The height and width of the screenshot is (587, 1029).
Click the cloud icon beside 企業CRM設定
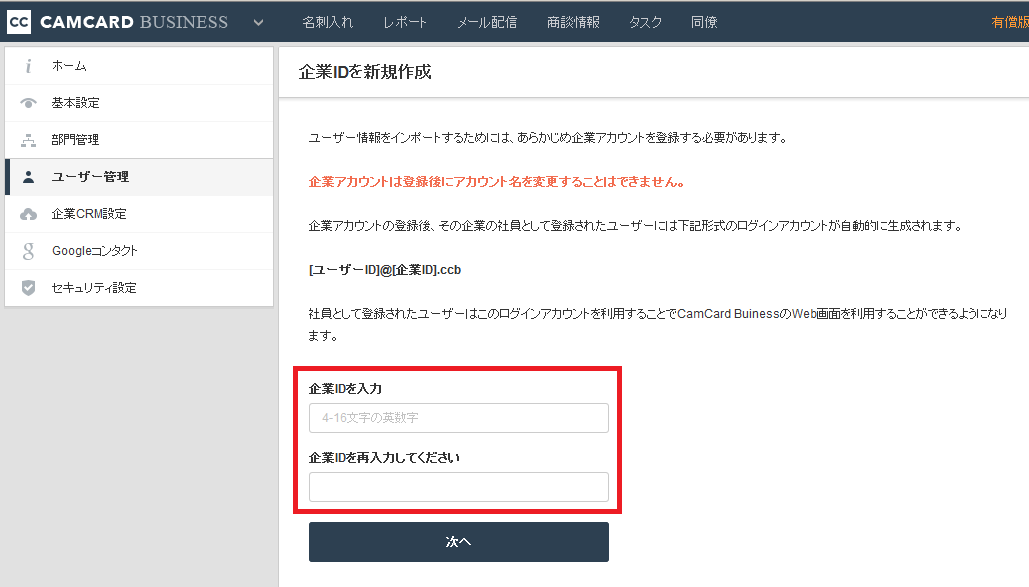[x=28, y=214]
